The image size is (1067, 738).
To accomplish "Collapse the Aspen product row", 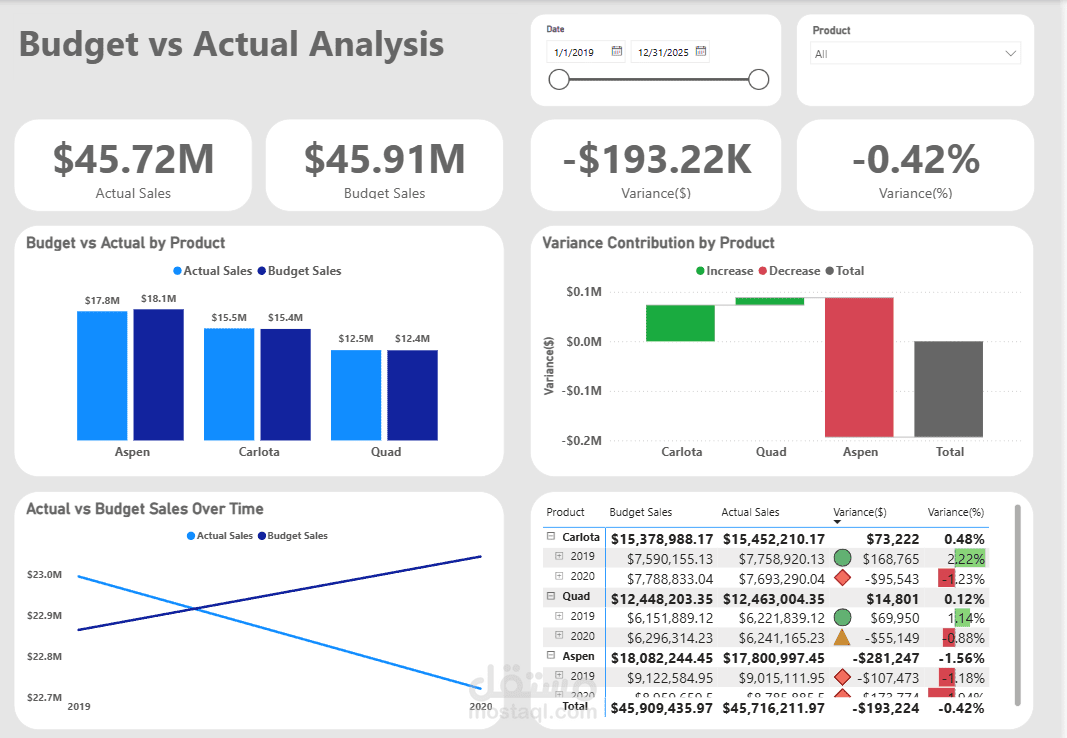I will (x=551, y=656).
